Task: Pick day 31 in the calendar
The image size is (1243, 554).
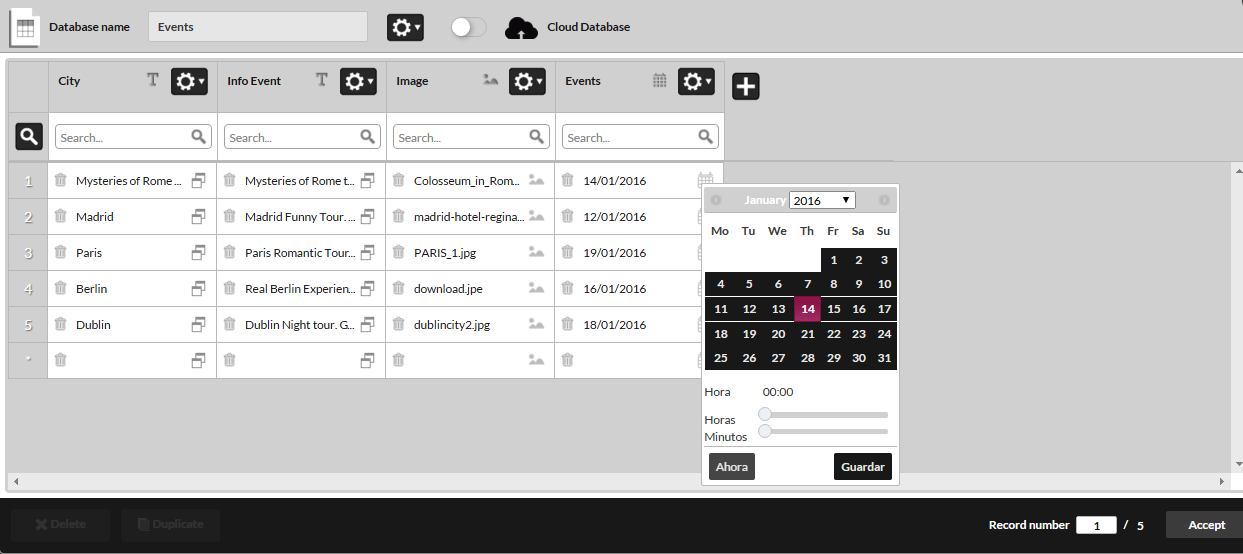Action: 884,358
